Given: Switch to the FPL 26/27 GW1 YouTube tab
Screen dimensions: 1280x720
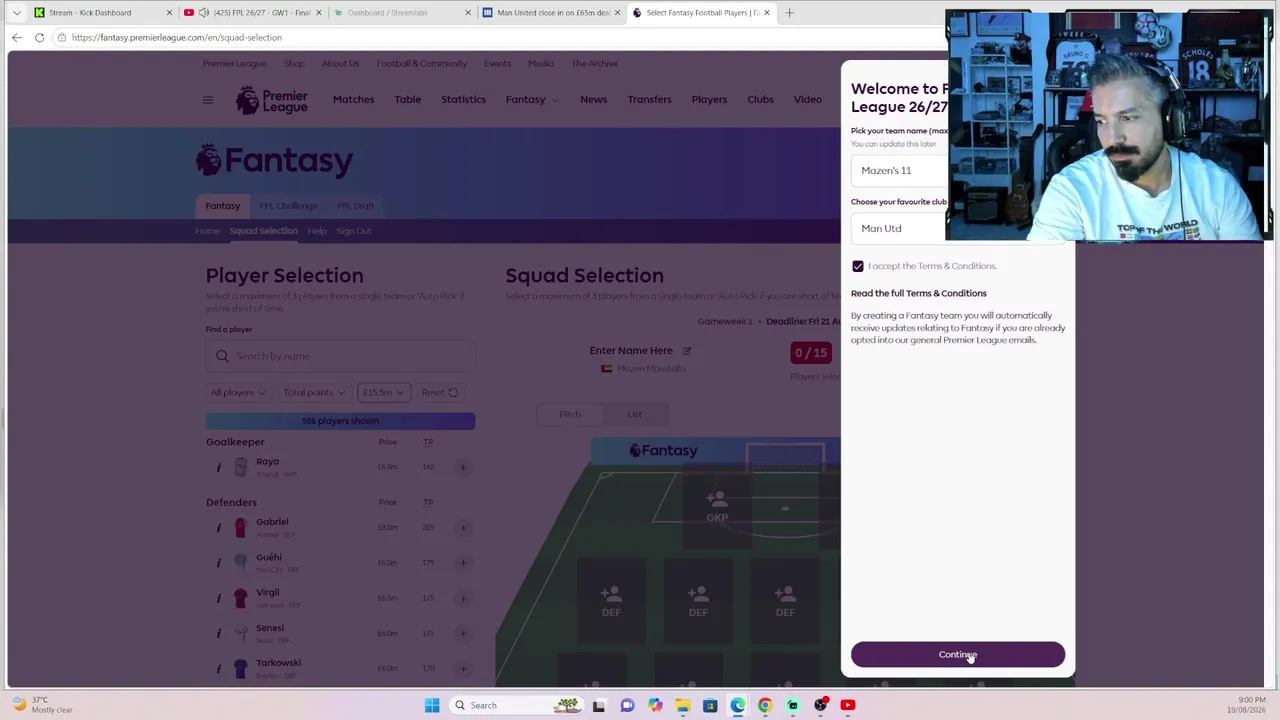Looking at the screenshot, I should coord(251,13).
